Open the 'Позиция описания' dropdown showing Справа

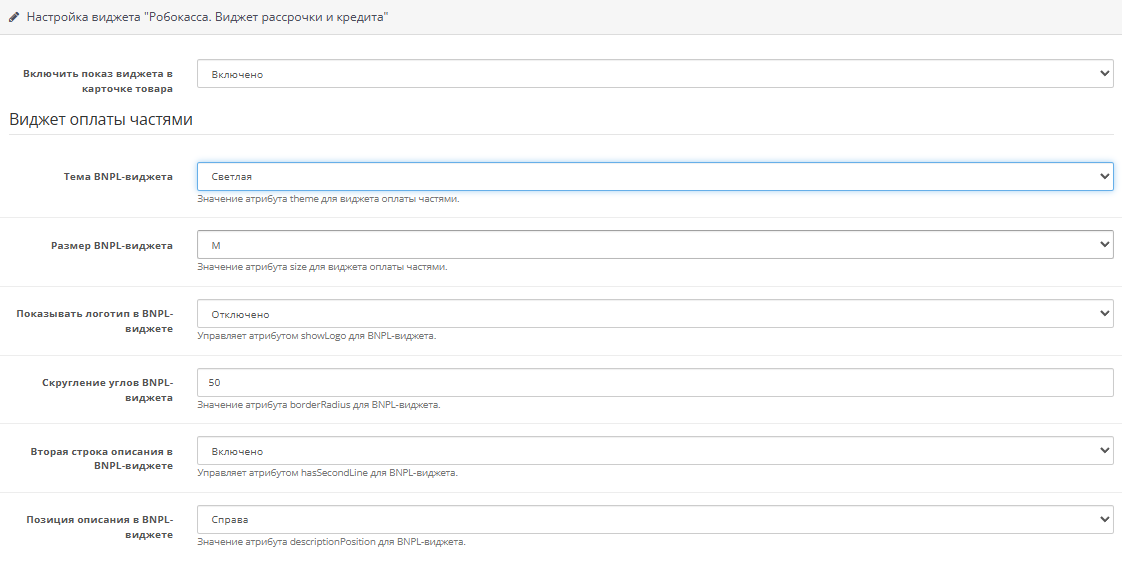[655, 520]
